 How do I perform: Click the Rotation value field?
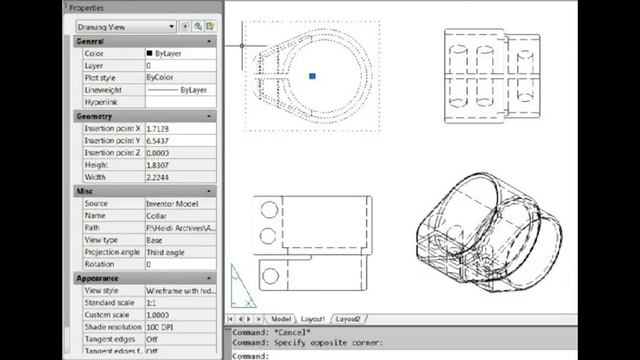181,264
